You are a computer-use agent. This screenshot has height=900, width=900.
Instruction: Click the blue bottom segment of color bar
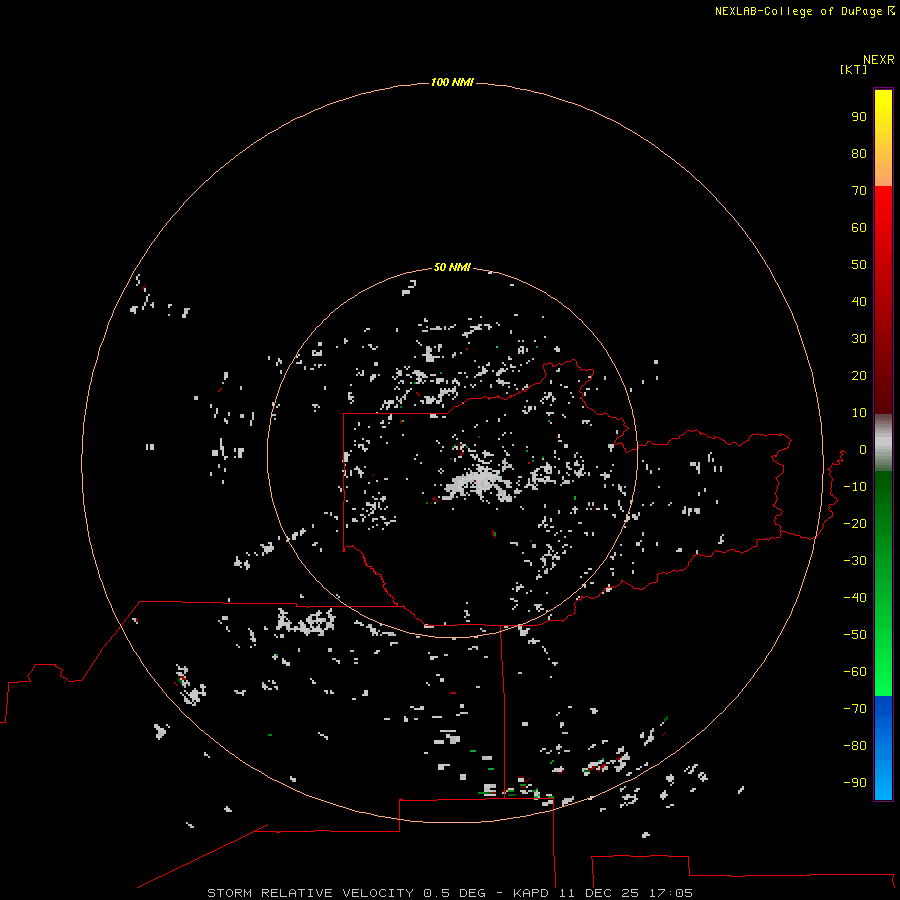[x=883, y=748]
